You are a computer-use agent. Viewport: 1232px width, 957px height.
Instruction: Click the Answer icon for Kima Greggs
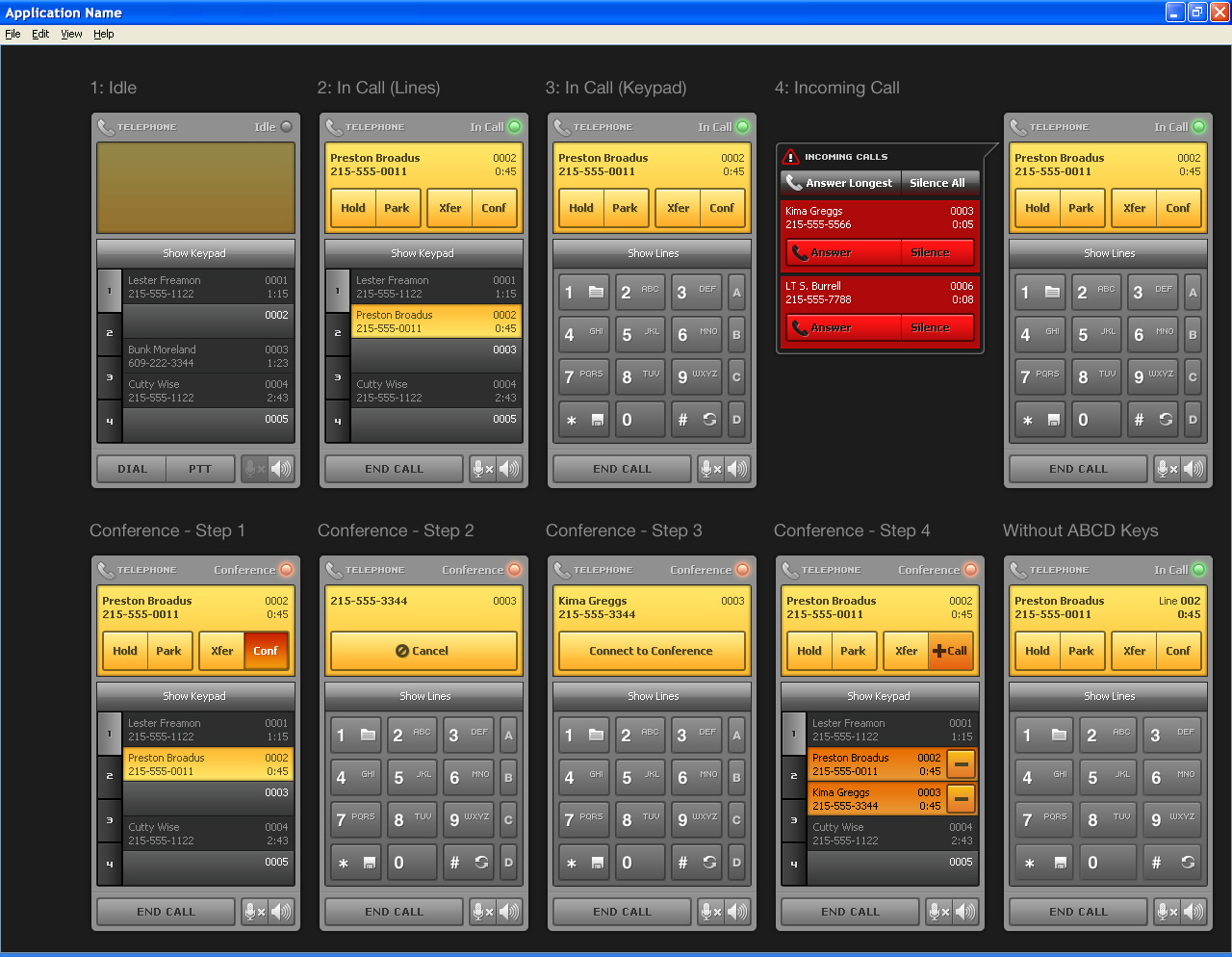point(800,253)
